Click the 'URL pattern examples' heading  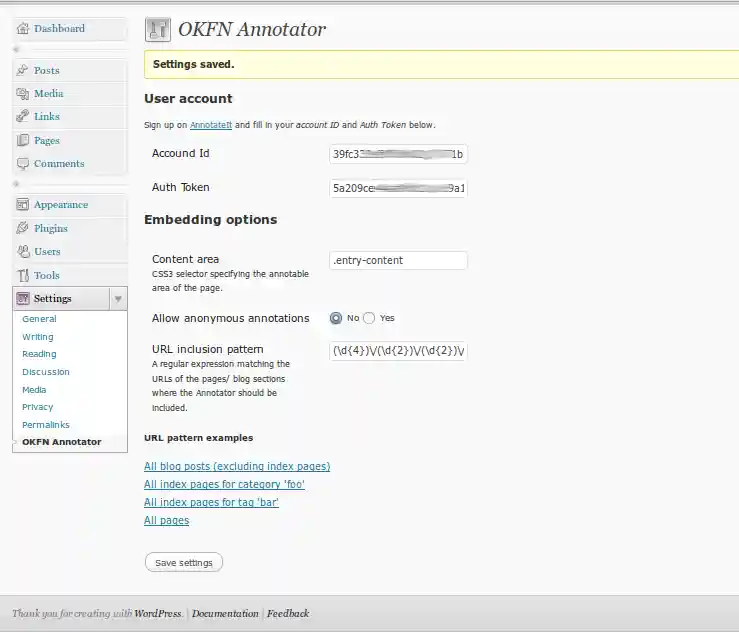tap(198, 438)
